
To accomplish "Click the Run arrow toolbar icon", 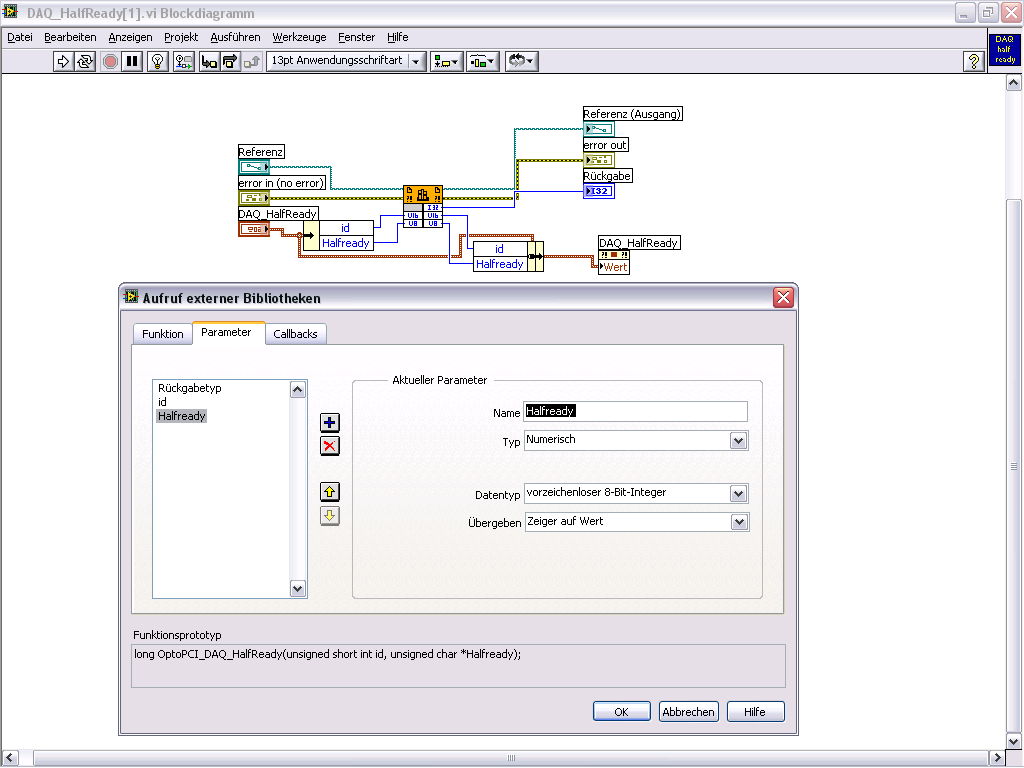I will [x=64, y=62].
